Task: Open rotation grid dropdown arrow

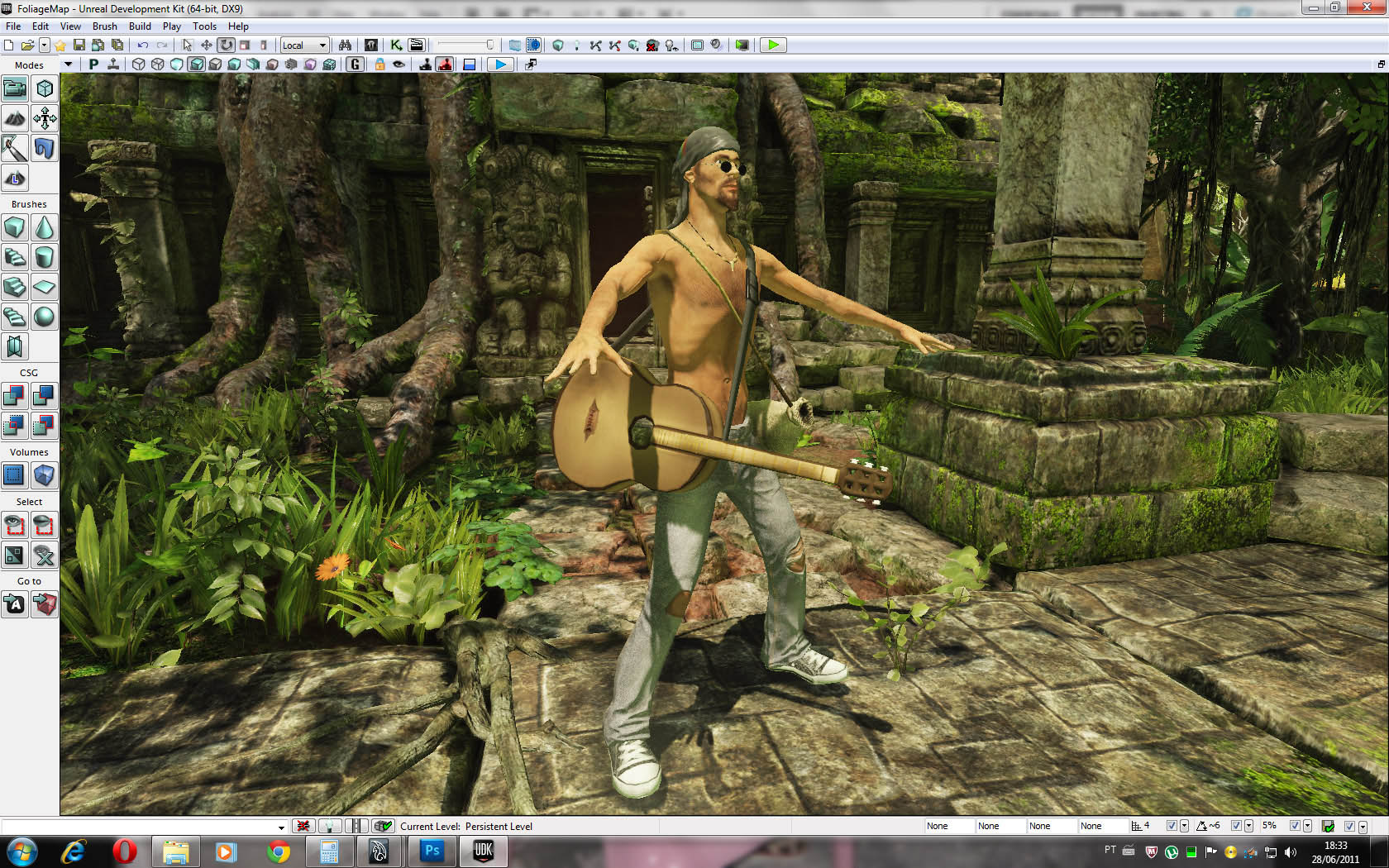Action: 1248,826
